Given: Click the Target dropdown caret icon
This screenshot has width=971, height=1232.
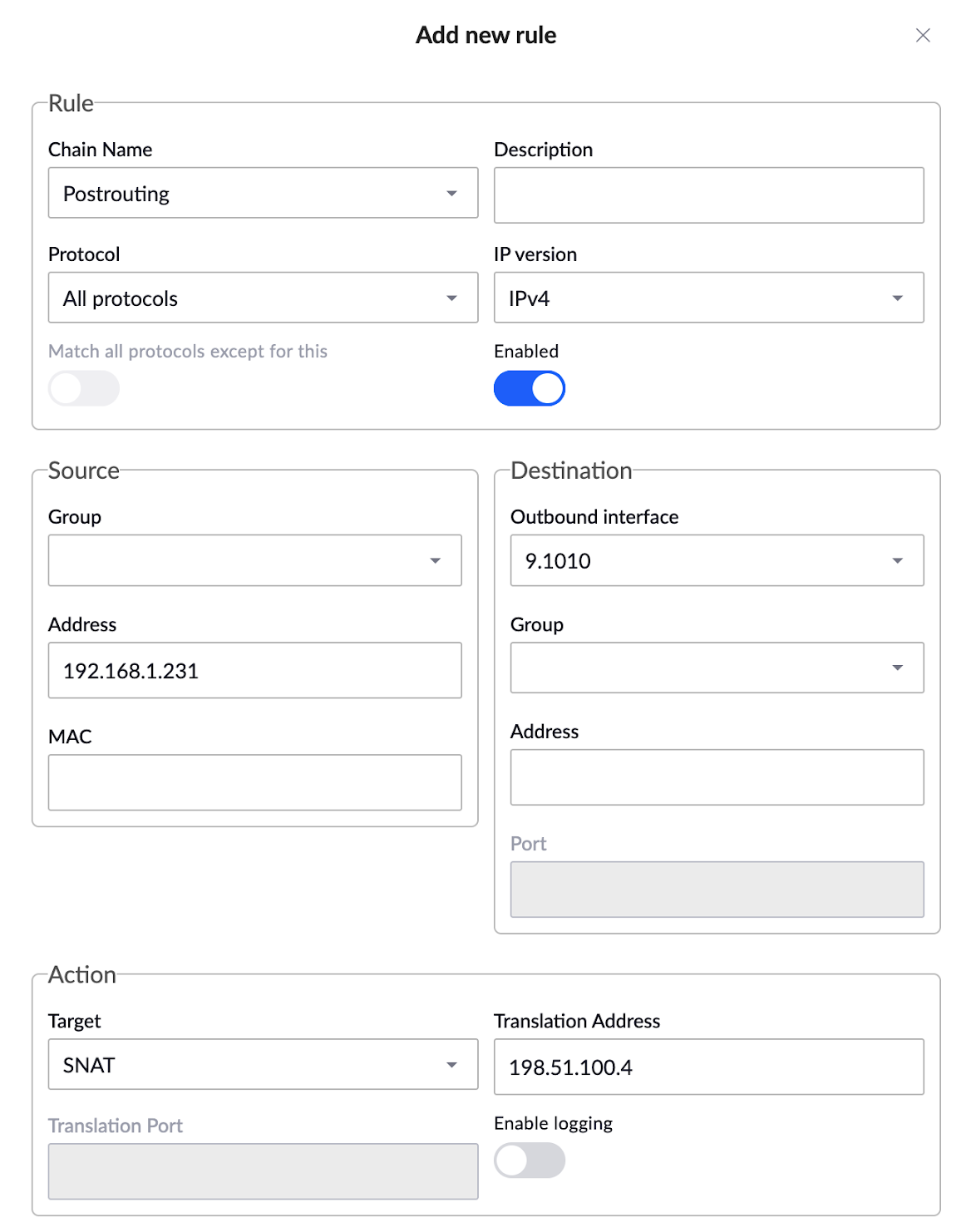Looking at the screenshot, I should coord(451,1064).
